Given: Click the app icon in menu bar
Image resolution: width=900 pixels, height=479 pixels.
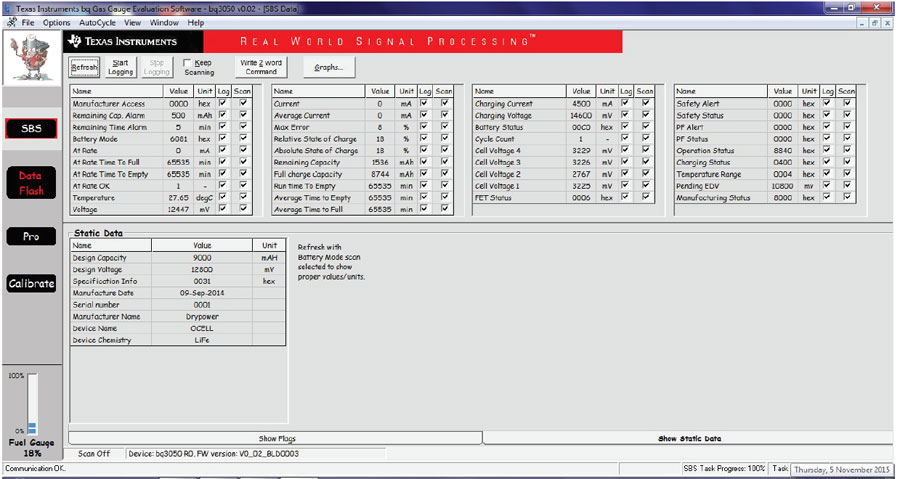Looking at the screenshot, I should click(x=11, y=22).
